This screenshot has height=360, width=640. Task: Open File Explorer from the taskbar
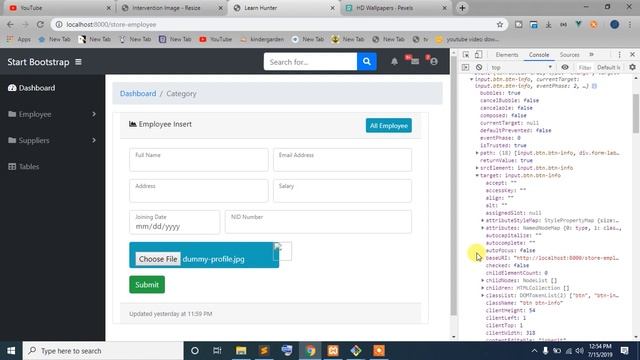click(x=241, y=351)
